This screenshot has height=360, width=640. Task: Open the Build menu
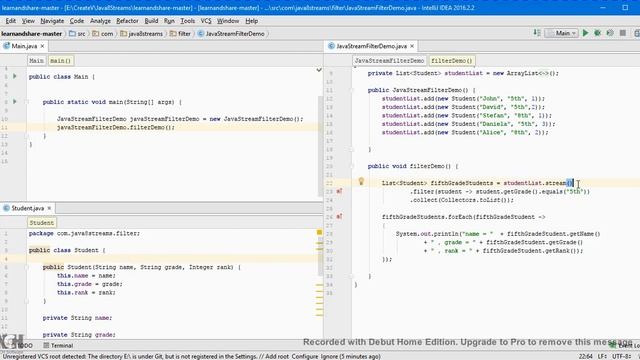coord(151,21)
